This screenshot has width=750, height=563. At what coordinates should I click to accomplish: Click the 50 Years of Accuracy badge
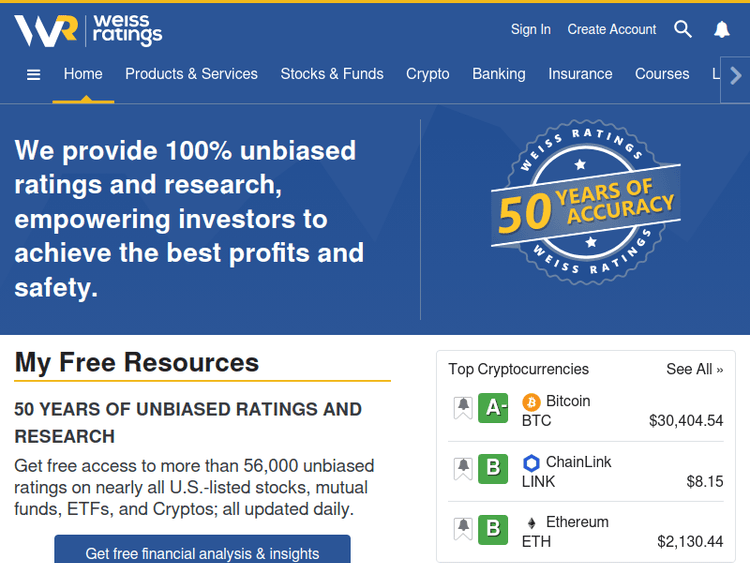(x=586, y=205)
